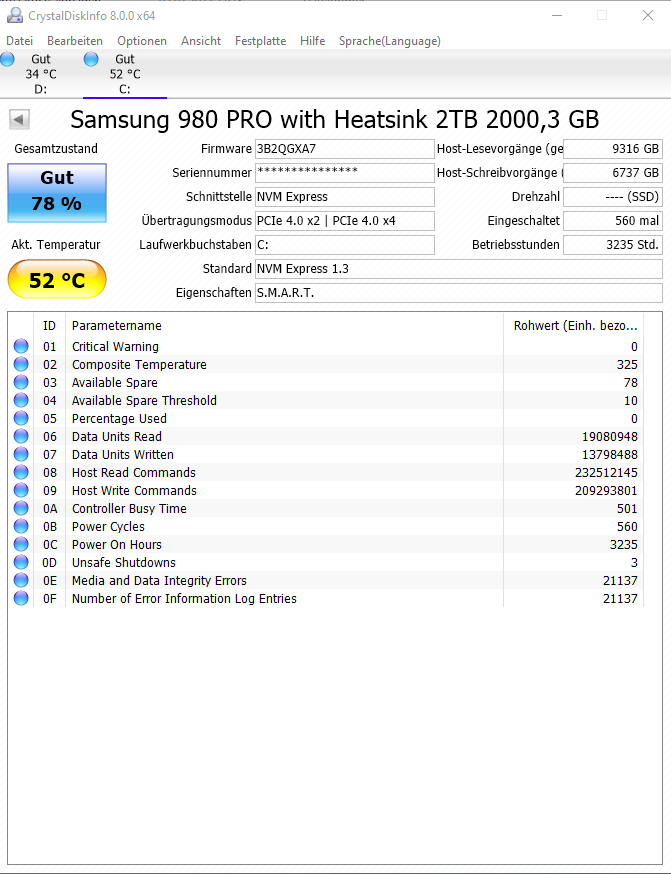
Task: Click the blue orb next to Unsafe Shutdowns
Action: (21, 562)
